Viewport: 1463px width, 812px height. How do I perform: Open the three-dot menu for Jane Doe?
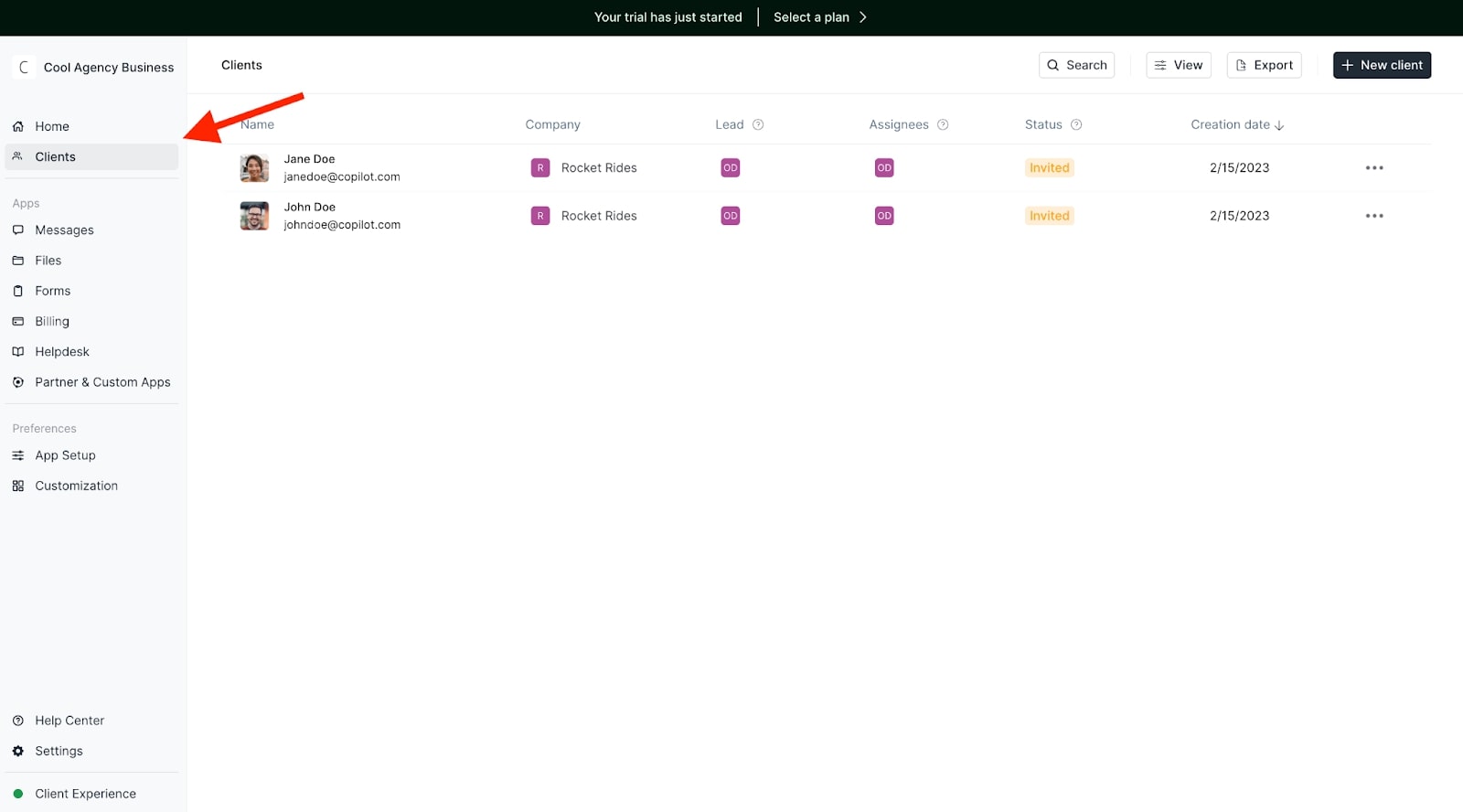click(1373, 168)
